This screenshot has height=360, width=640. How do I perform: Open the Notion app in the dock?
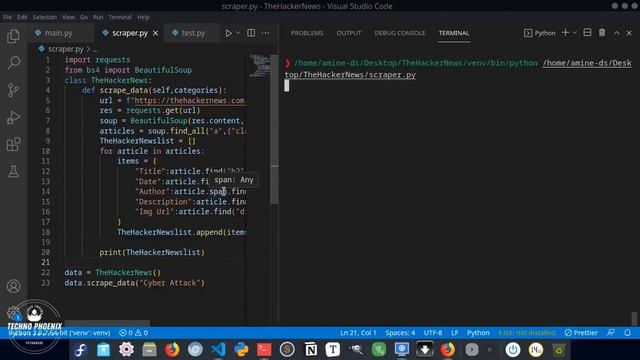click(311, 350)
